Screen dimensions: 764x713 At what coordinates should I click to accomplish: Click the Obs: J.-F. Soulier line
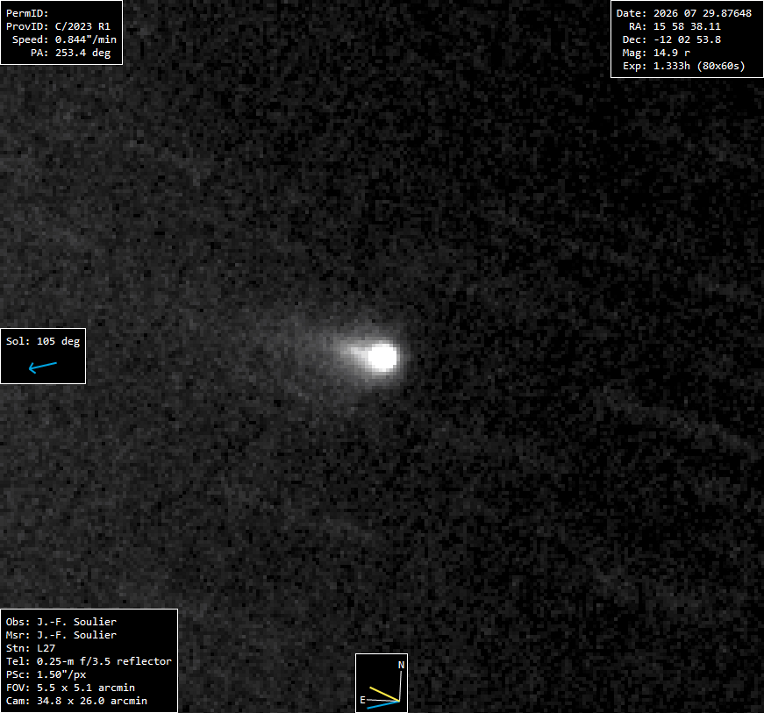(x=61, y=622)
